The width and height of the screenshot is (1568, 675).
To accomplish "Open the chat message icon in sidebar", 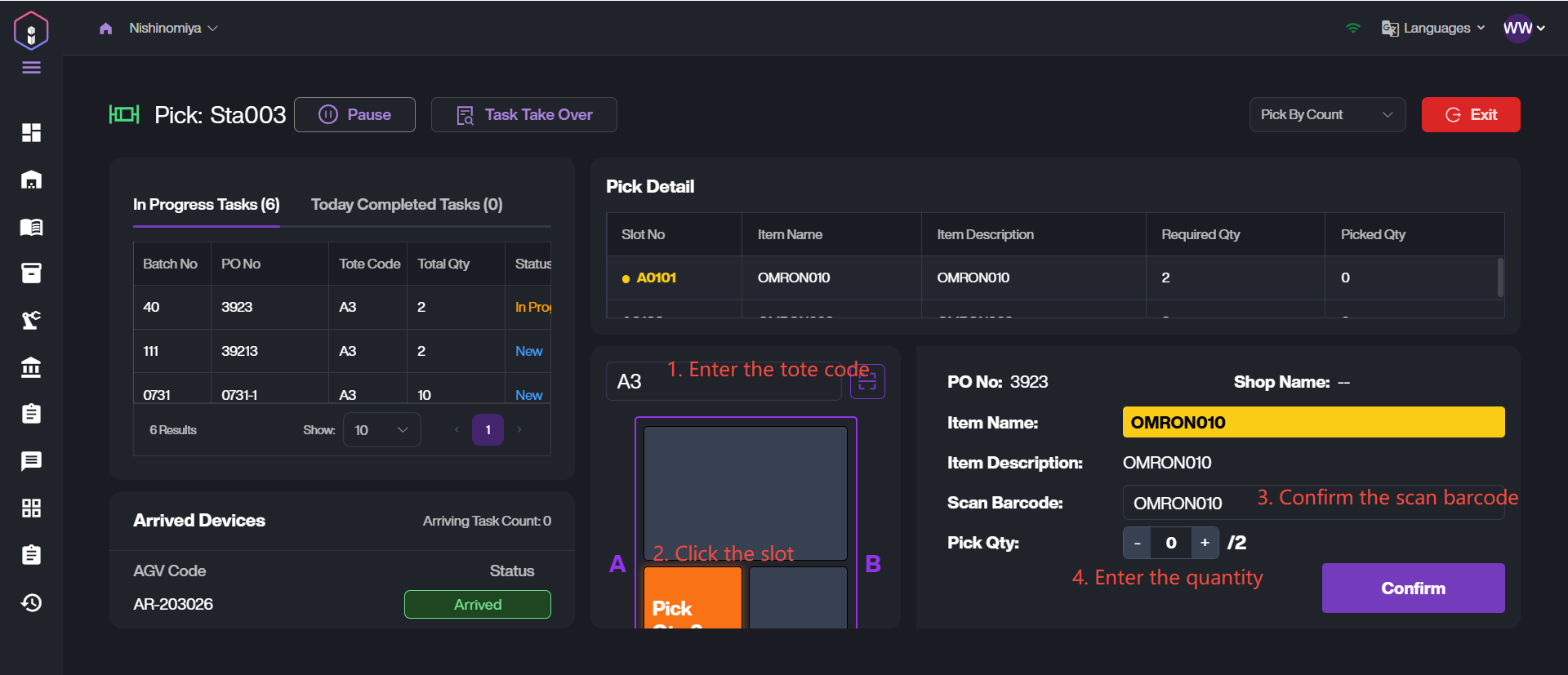I will [31, 461].
